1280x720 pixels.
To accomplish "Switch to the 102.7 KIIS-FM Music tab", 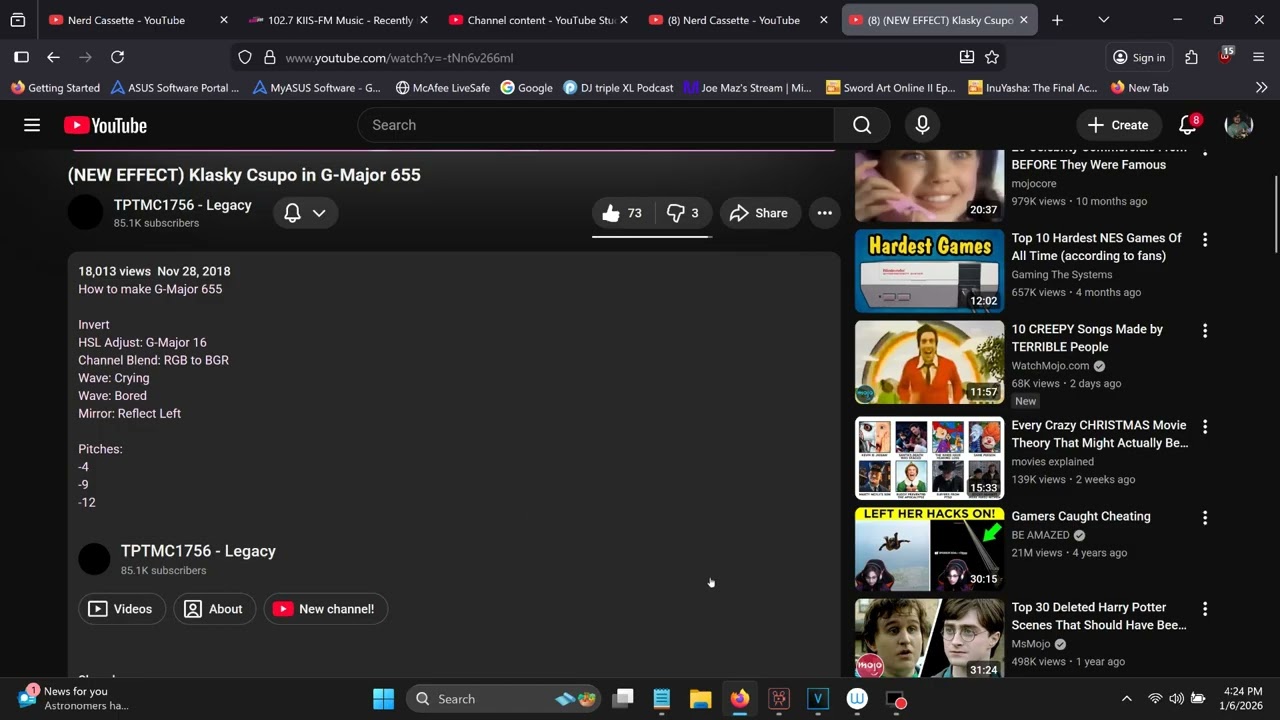I will click(338, 20).
